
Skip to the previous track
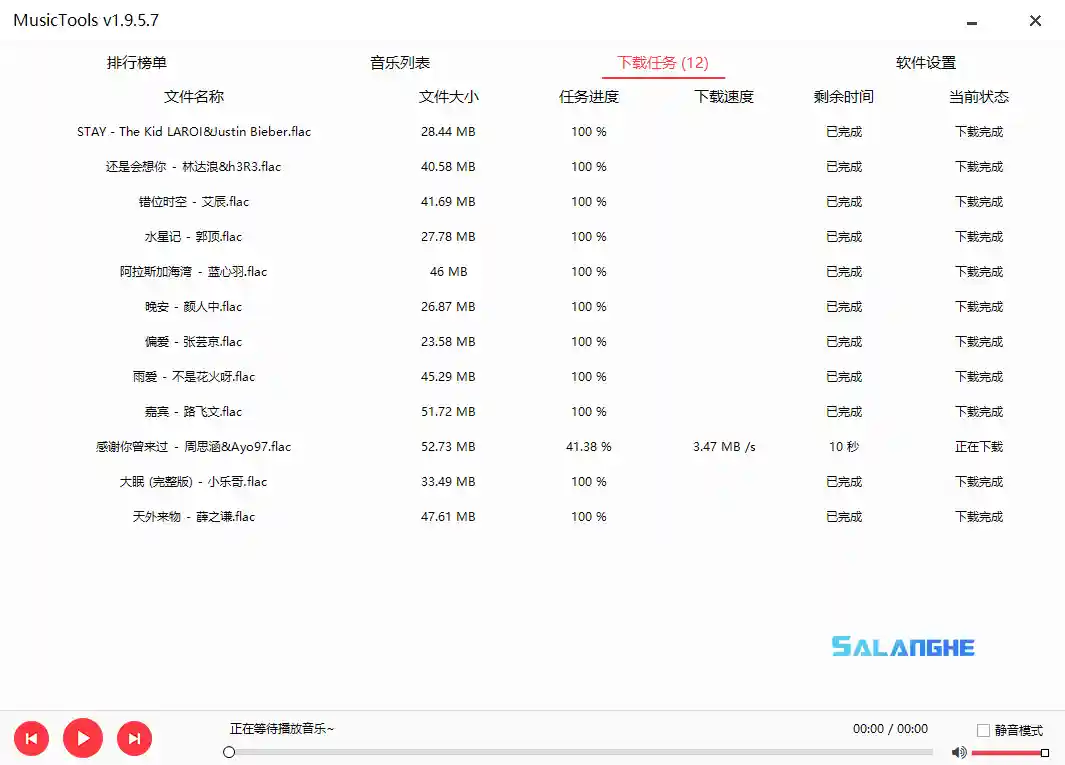tap(31, 738)
